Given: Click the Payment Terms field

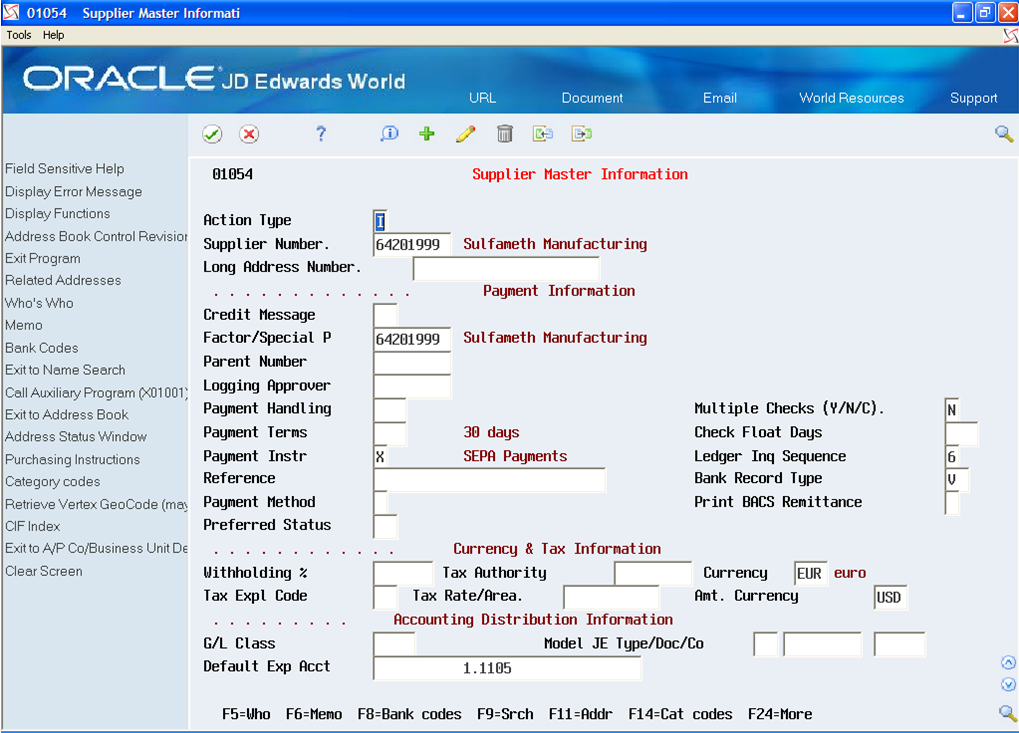Looking at the screenshot, I should click(389, 433).
